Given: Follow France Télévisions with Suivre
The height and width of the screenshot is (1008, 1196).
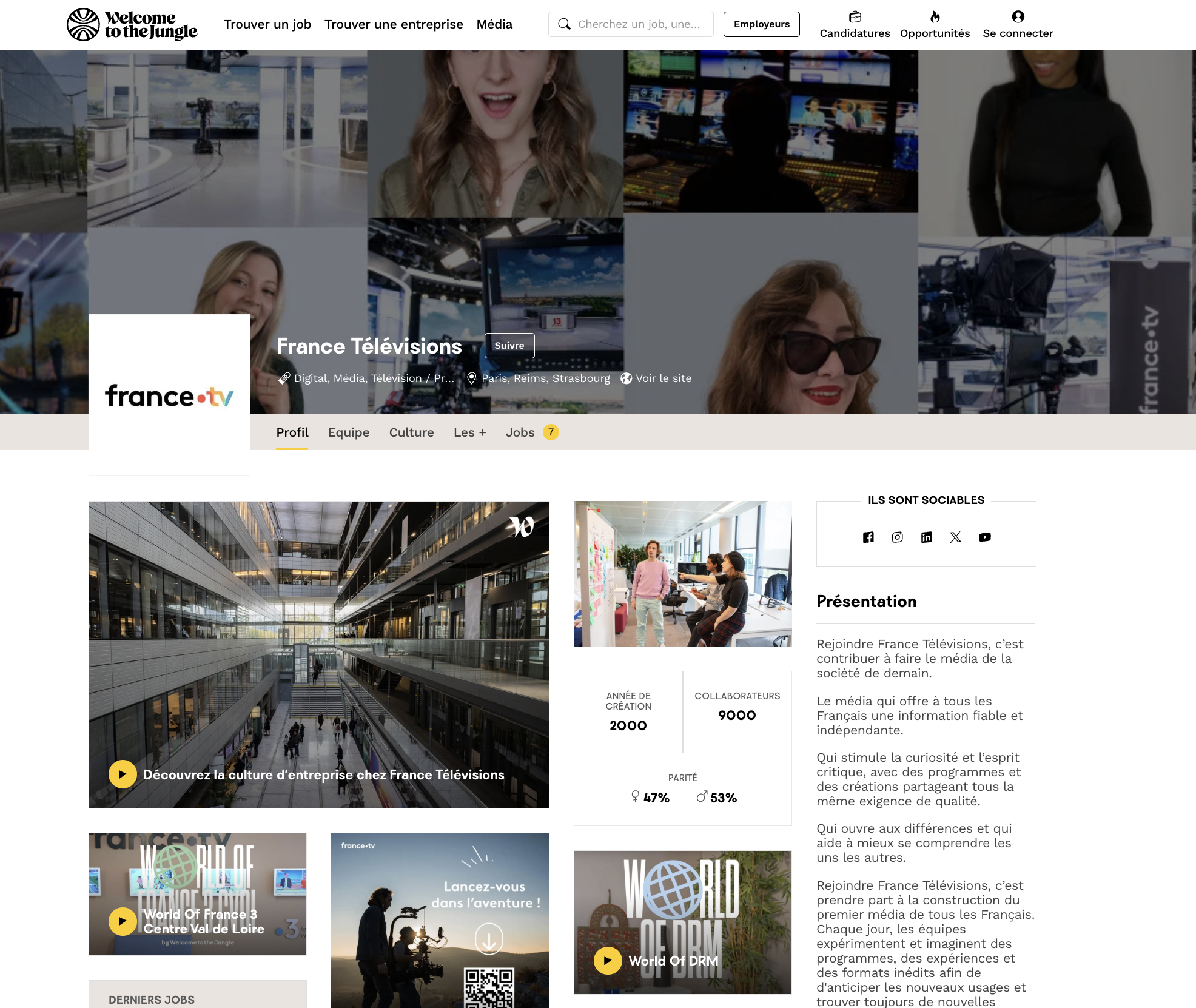Looking at the screenshot, I should [x=509, y=346].
